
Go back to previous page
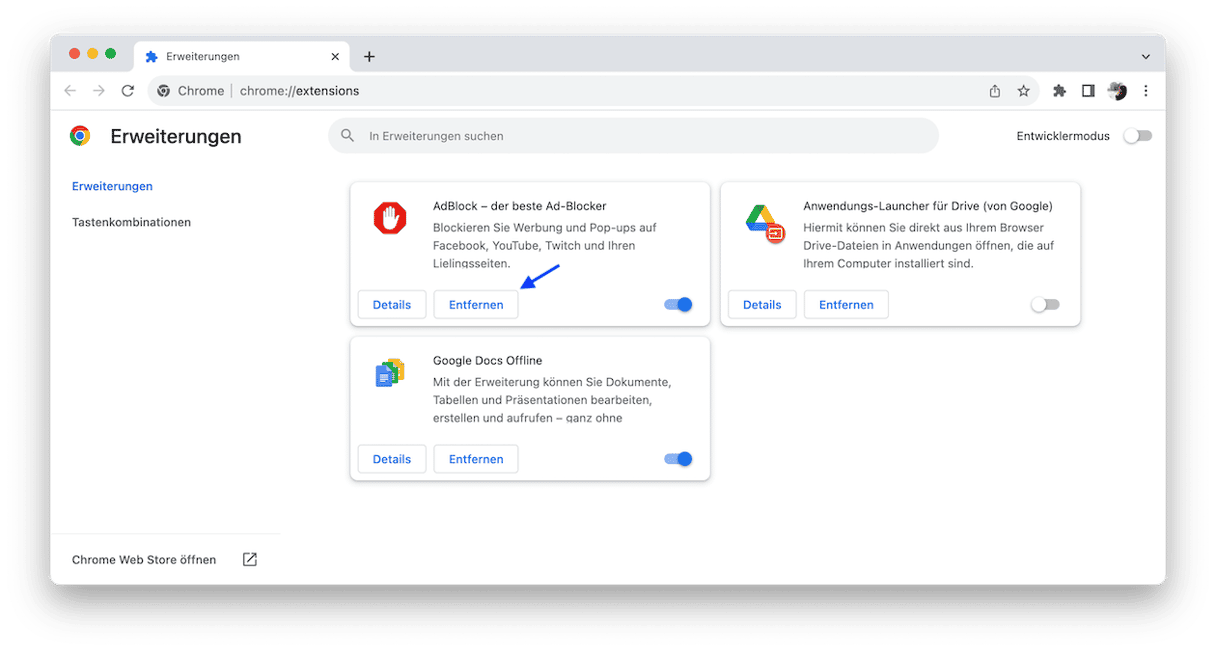70,91
